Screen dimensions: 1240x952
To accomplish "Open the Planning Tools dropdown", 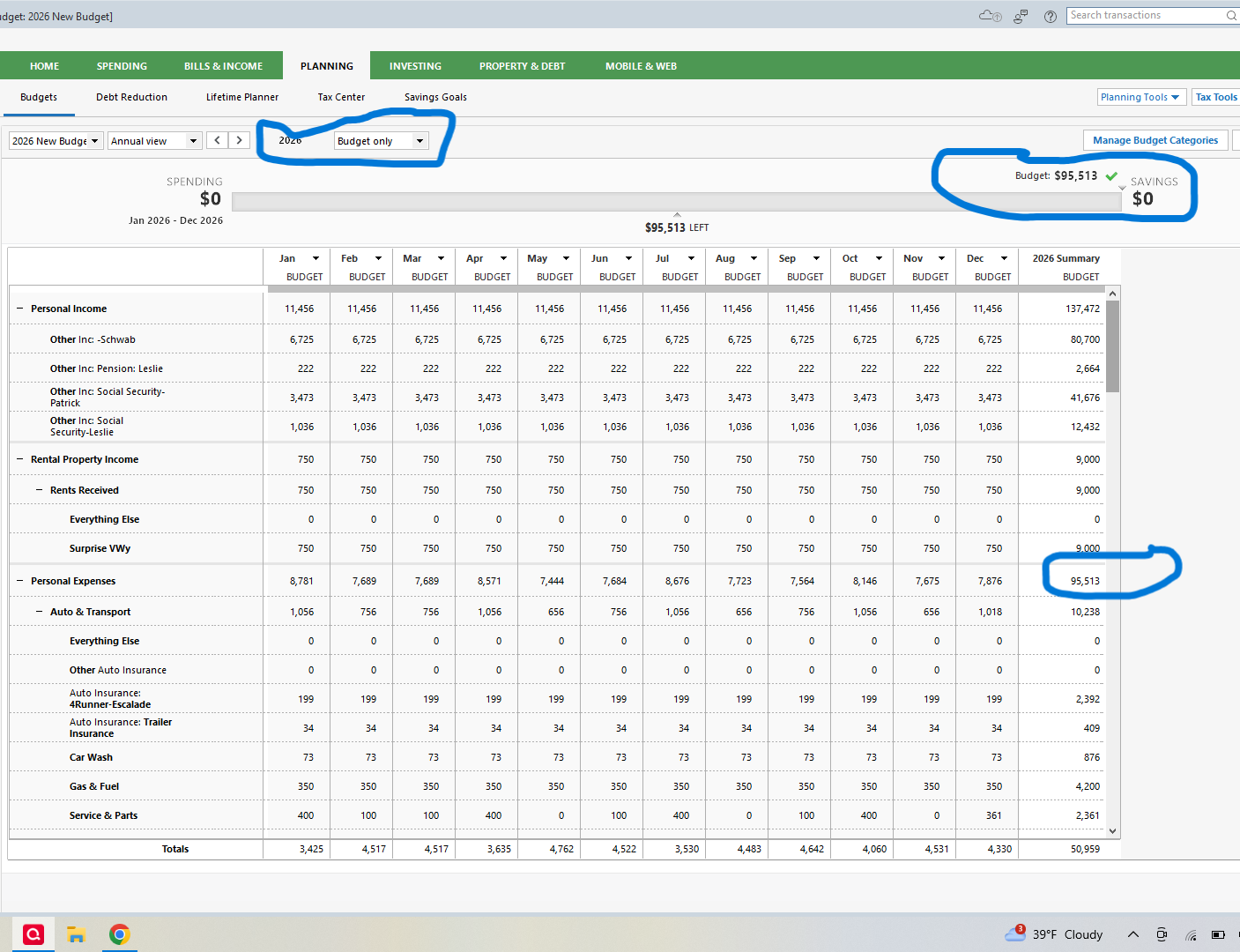I will click(x=1140, y=97).
